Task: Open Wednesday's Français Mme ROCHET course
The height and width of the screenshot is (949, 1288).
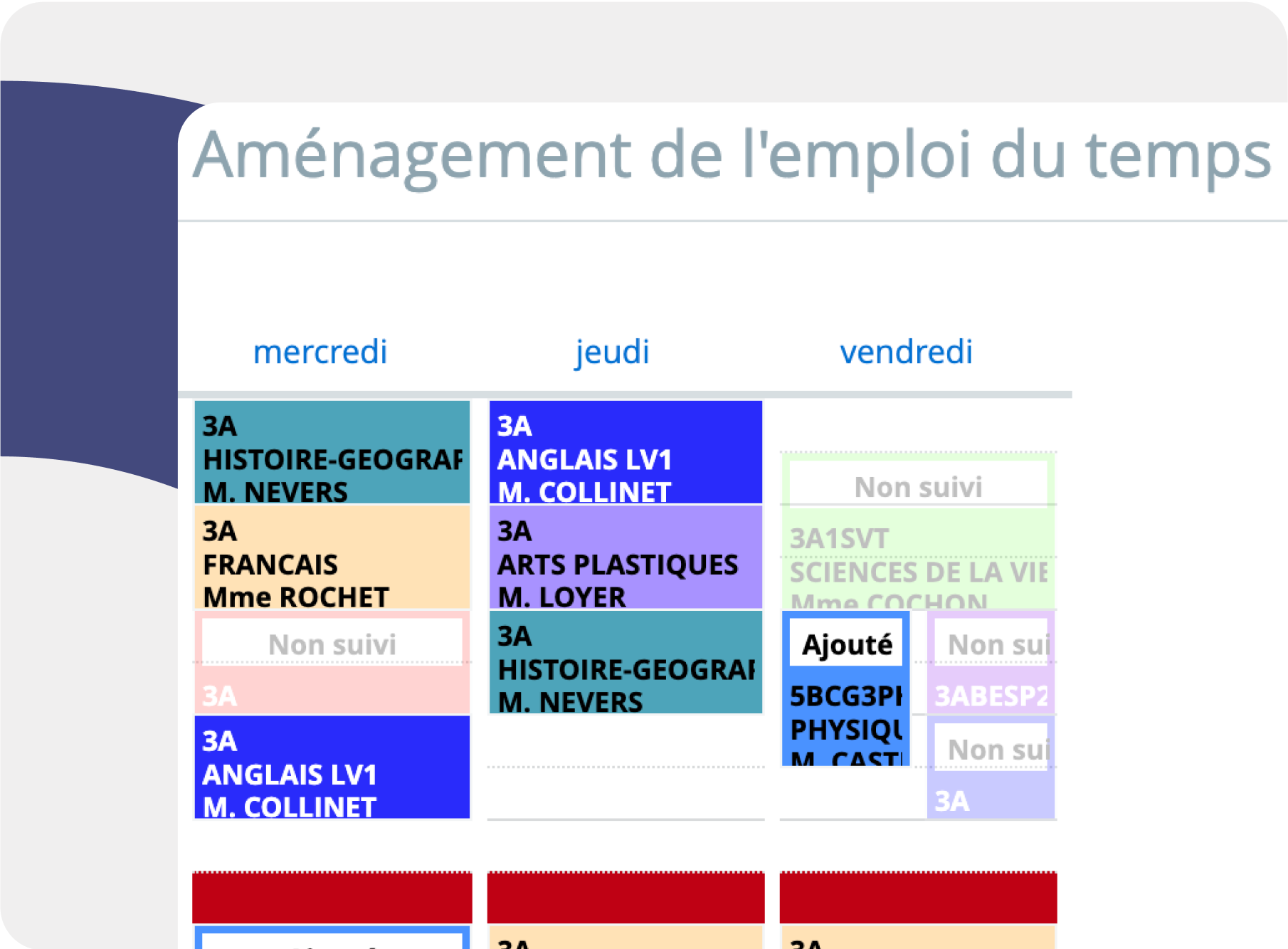Action: coord(332,557)
